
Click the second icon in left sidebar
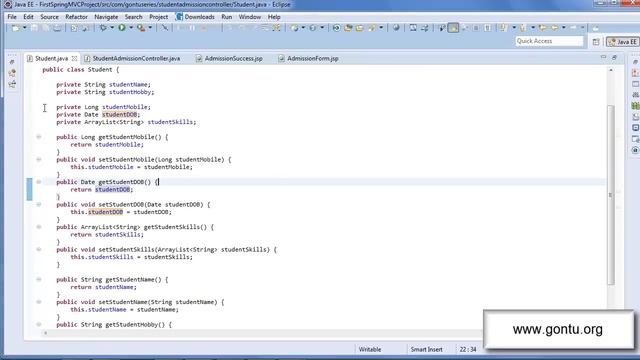click(x=12, y=73)
